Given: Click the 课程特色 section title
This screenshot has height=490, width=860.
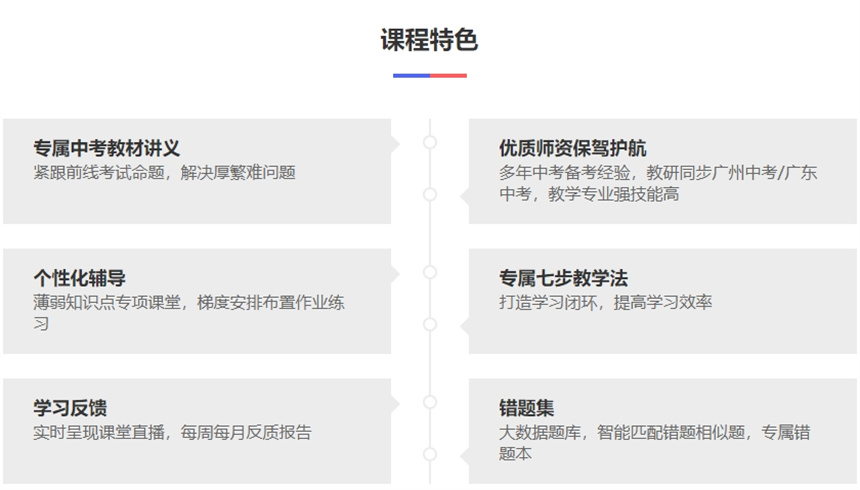Looking at the screenshot, I should 429,40.
